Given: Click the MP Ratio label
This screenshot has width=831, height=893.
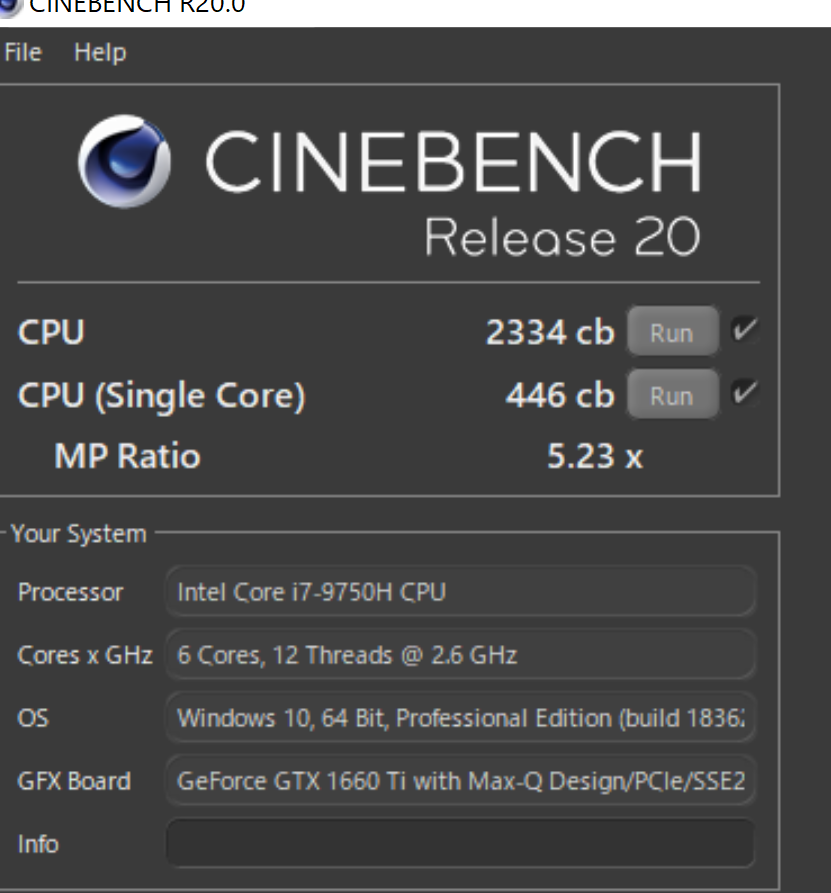Looking at the screenshot, I should (x=128, y=456).
